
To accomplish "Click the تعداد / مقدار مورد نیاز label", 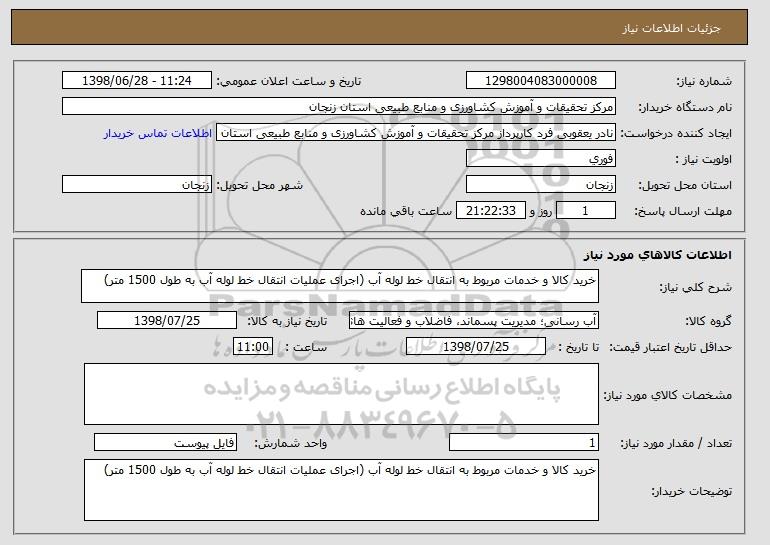I will [x=676, y=443].
